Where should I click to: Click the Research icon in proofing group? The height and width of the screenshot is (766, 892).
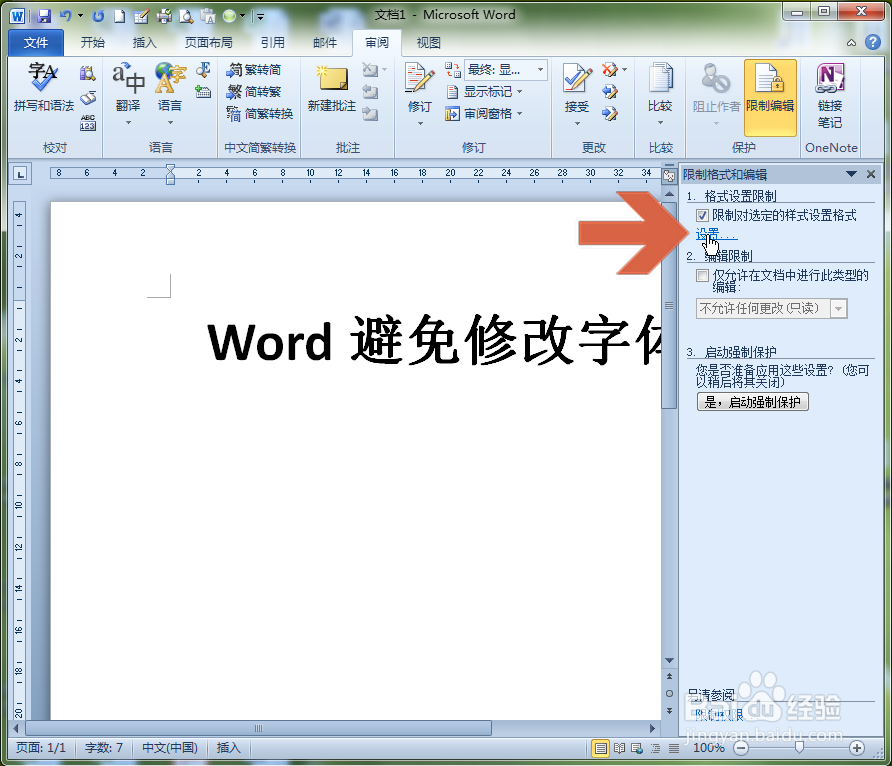click(88, 73)
